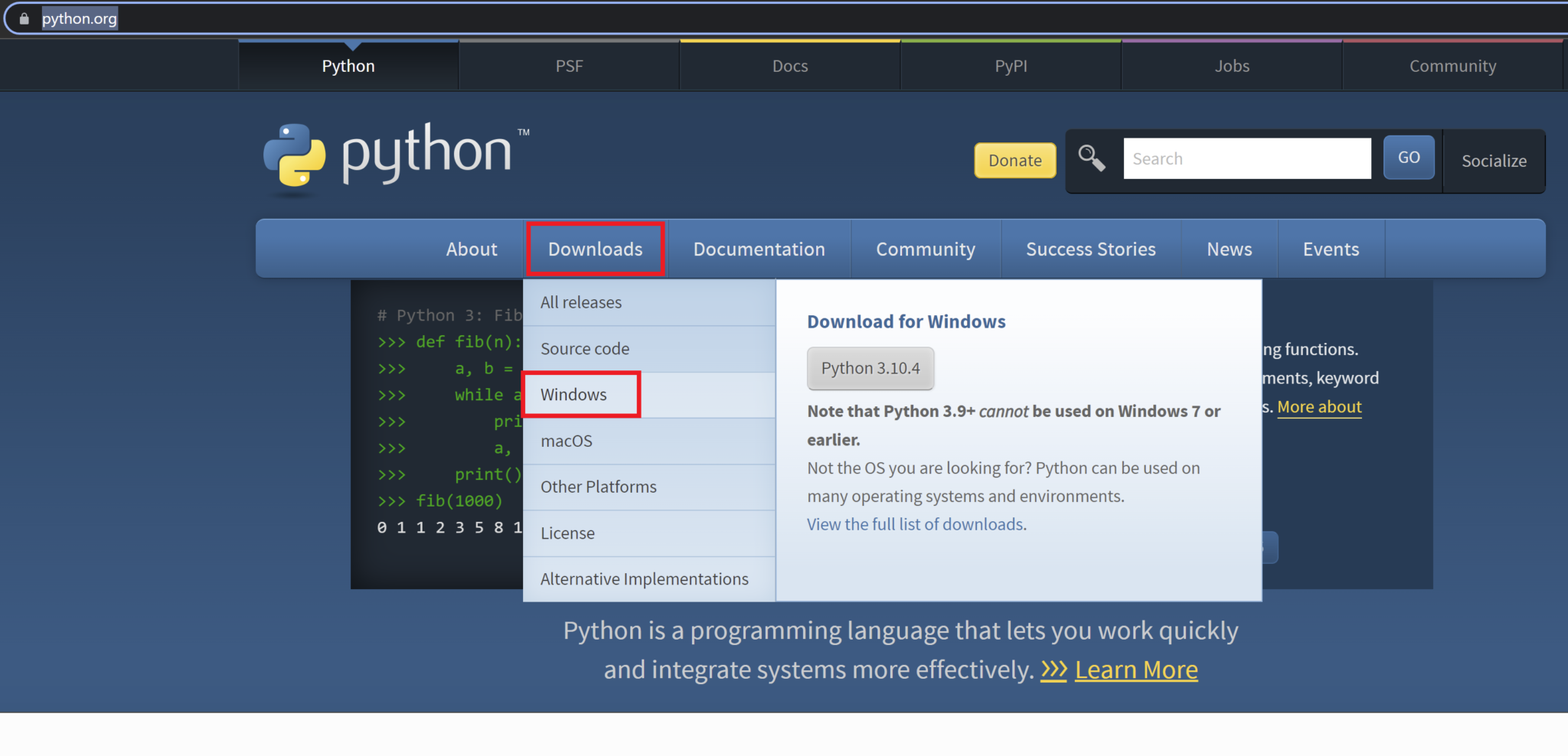
Task: Open the Jobs section
Action: pyautogui.click(x=1231, y=66)
